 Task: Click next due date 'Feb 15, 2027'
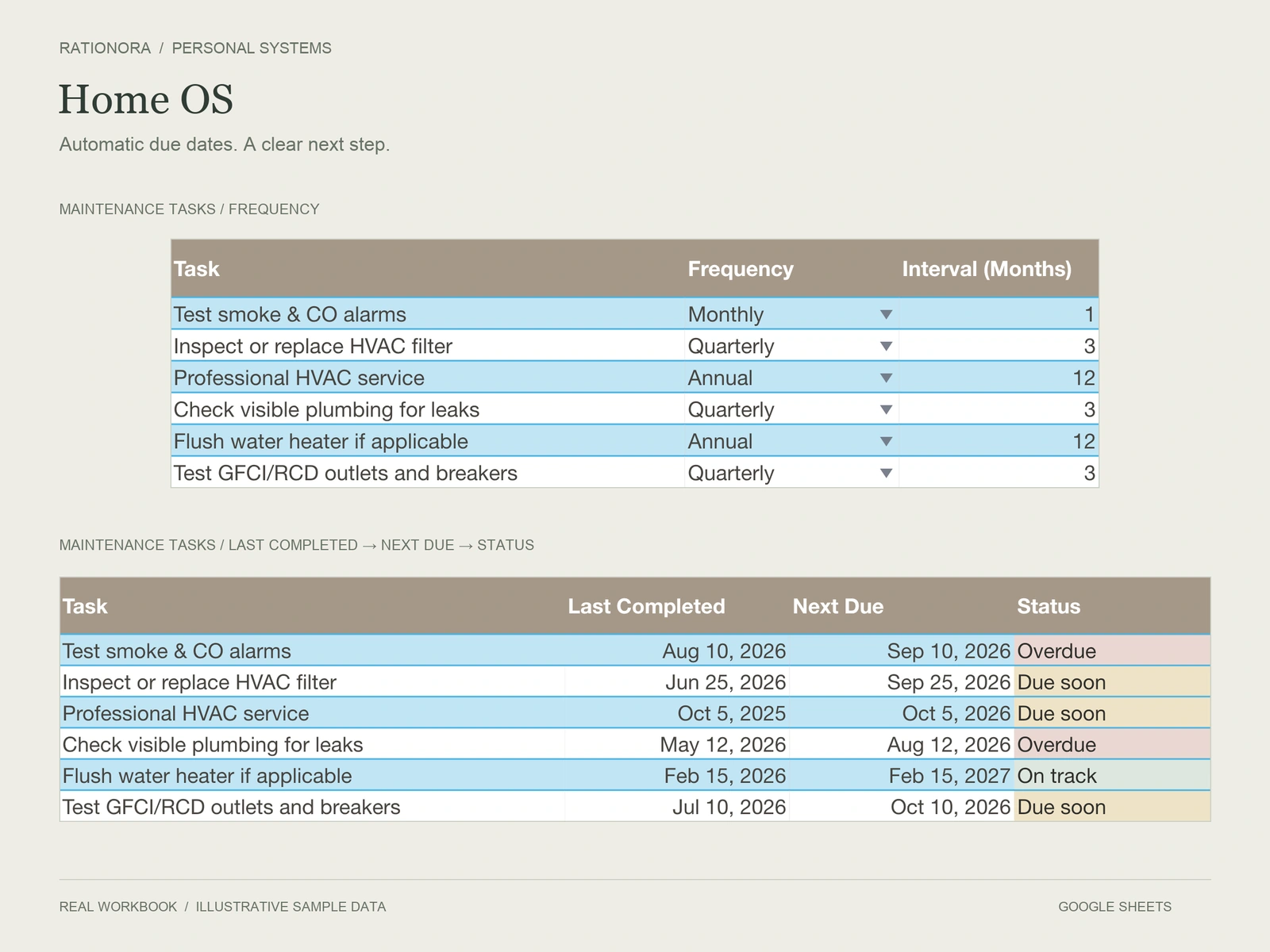click(902, 776)
